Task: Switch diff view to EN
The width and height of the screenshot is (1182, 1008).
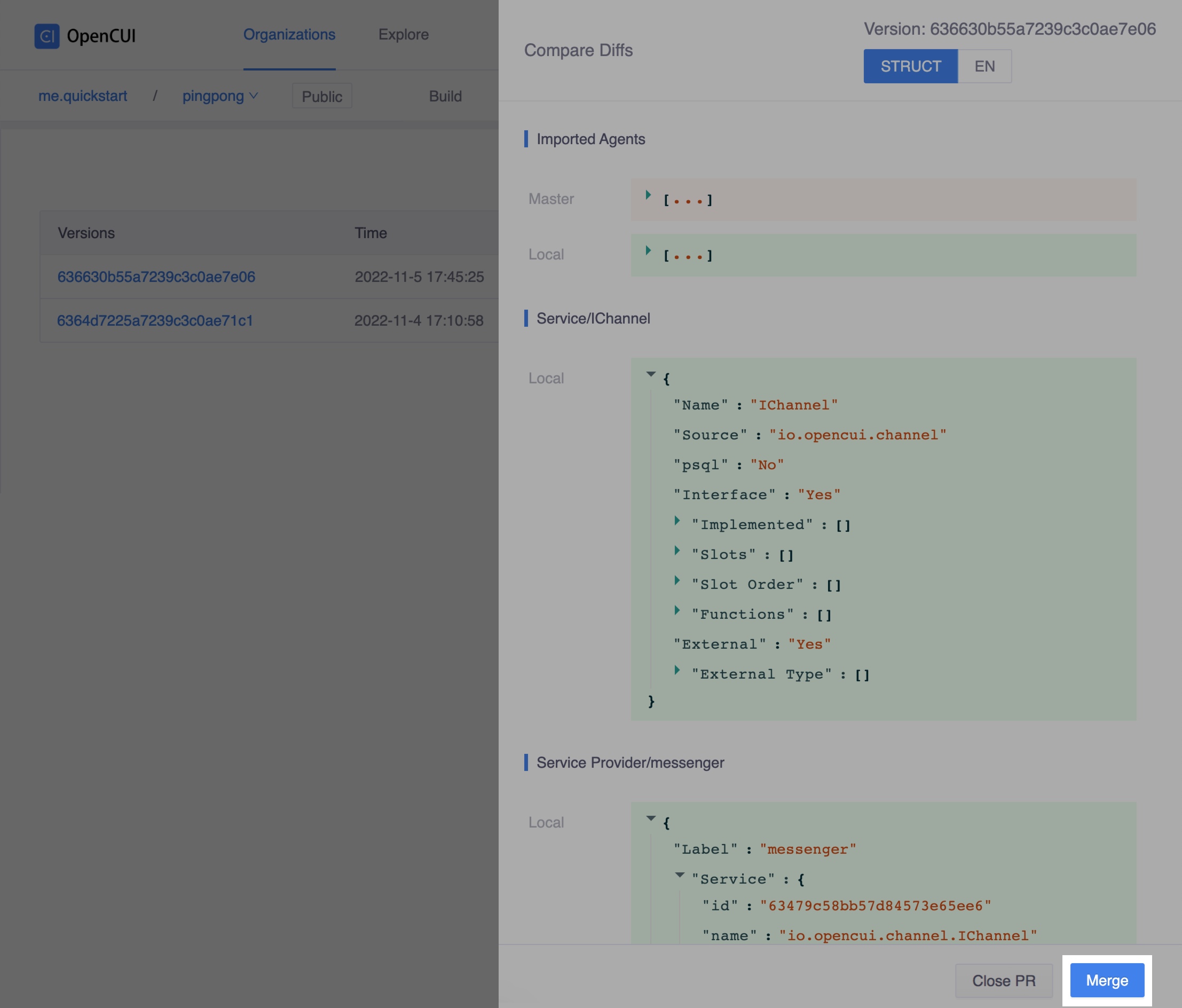Action: (x=984, y=66)
